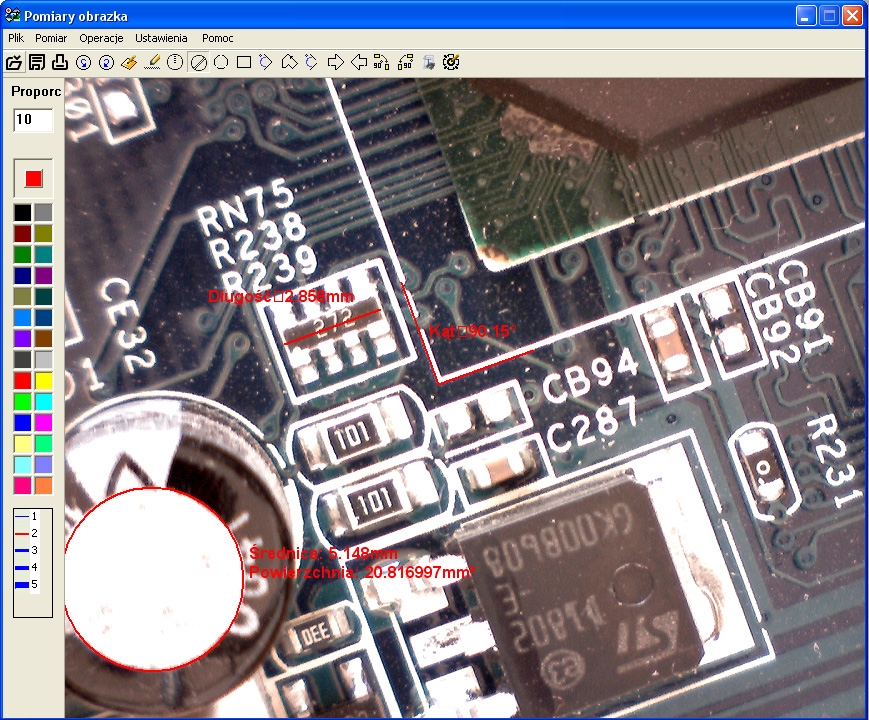Open the Plik menu
Screen dimensions: 869x720
[16, 38]
